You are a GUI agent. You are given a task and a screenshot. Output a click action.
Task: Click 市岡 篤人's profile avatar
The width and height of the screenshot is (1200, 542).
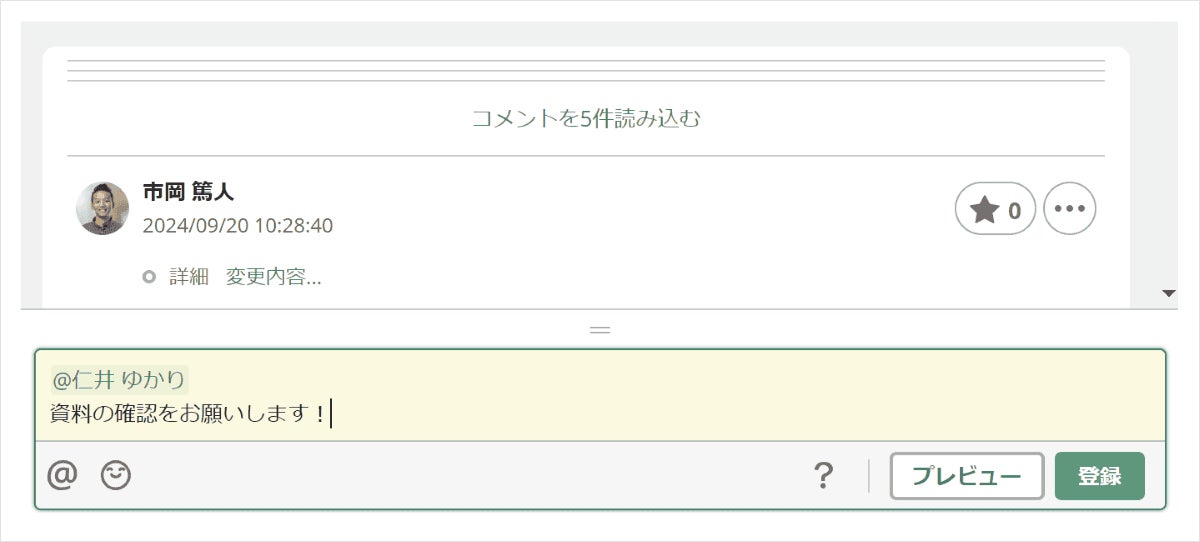coord(103,209)
